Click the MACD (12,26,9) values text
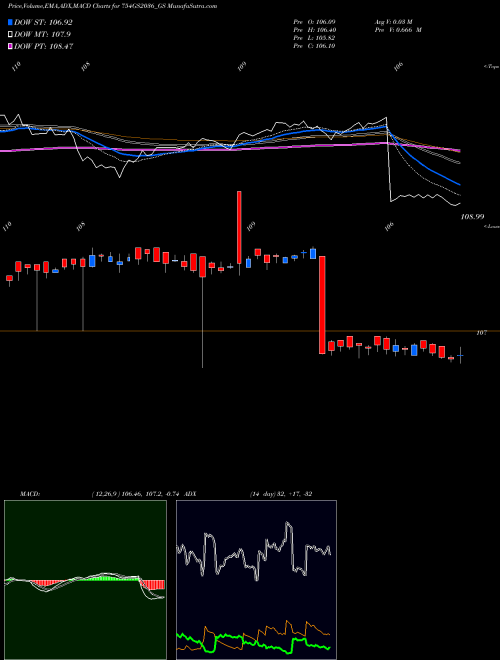Image resolution: width=500 pixels, height=660 pixels. [136, 494]
